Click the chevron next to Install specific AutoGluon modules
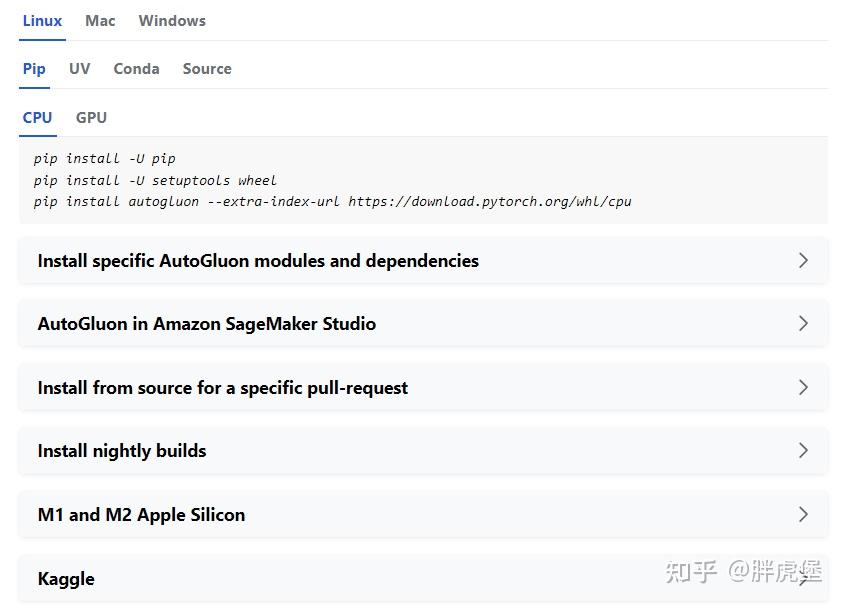The width and height of the screenshot is (843, 605). coord(803,260)
